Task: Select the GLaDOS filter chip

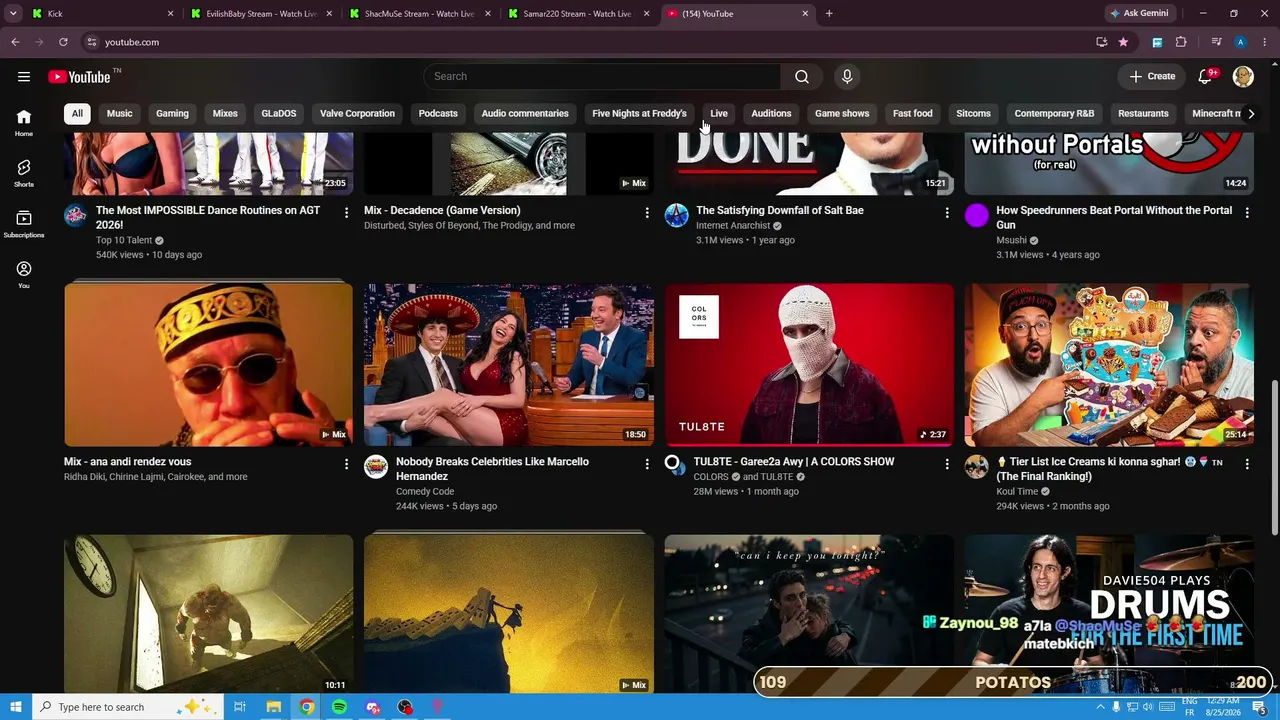Action: pyautogui.click(x=279, y=113)
